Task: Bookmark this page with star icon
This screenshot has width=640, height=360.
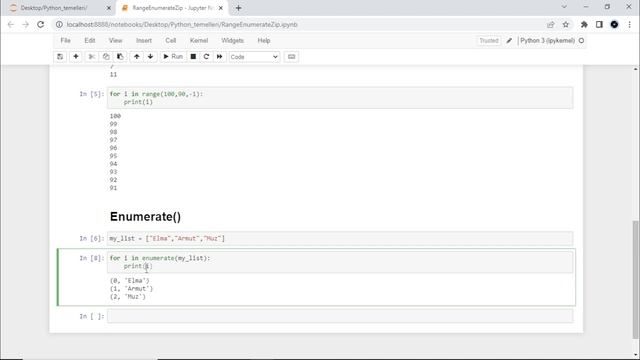Action: (566, 24)
